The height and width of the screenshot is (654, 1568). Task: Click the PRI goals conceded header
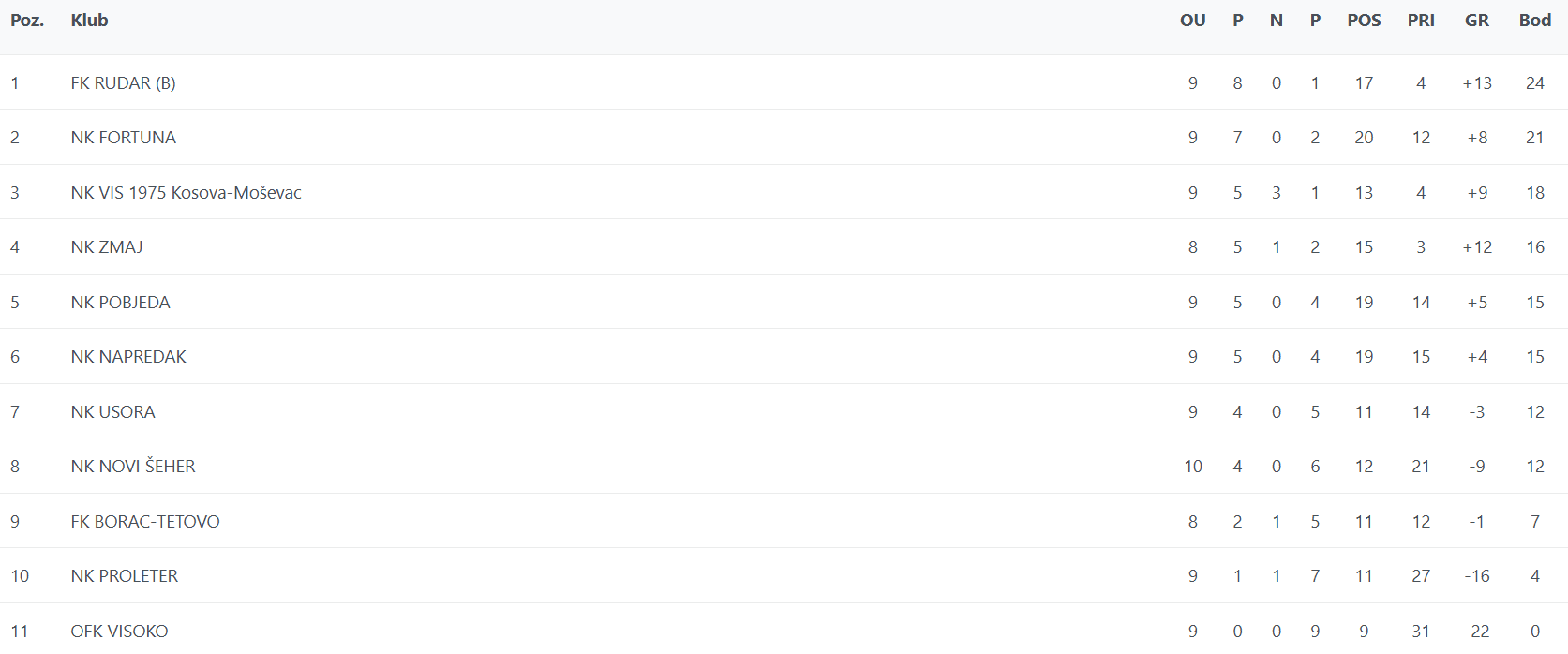click(x=1421, y=21)
